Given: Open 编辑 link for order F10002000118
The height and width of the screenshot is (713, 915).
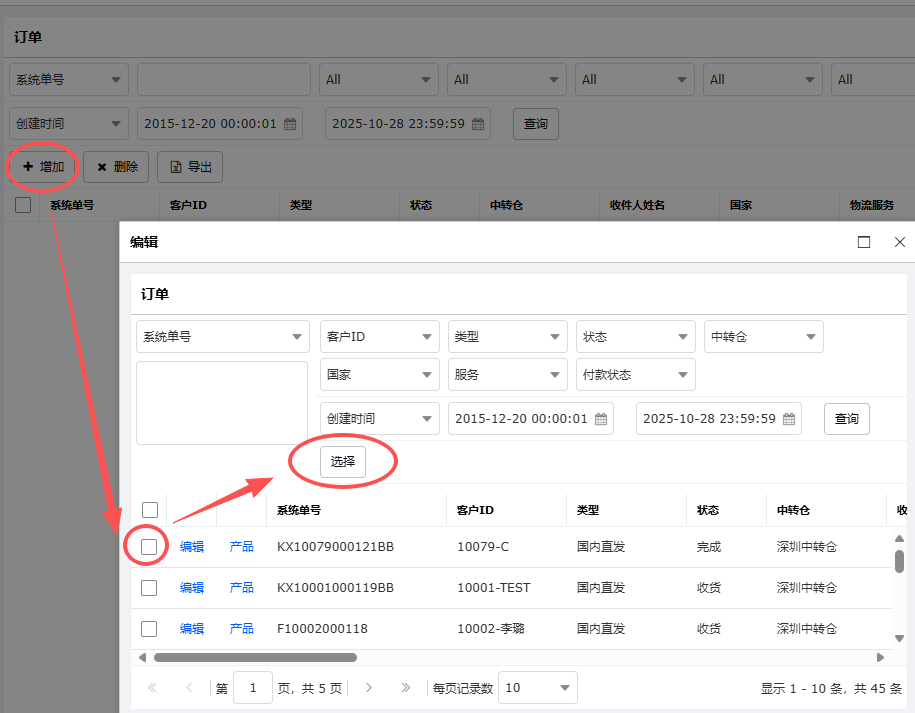Looking at the screenshot, I should (192, 629).
